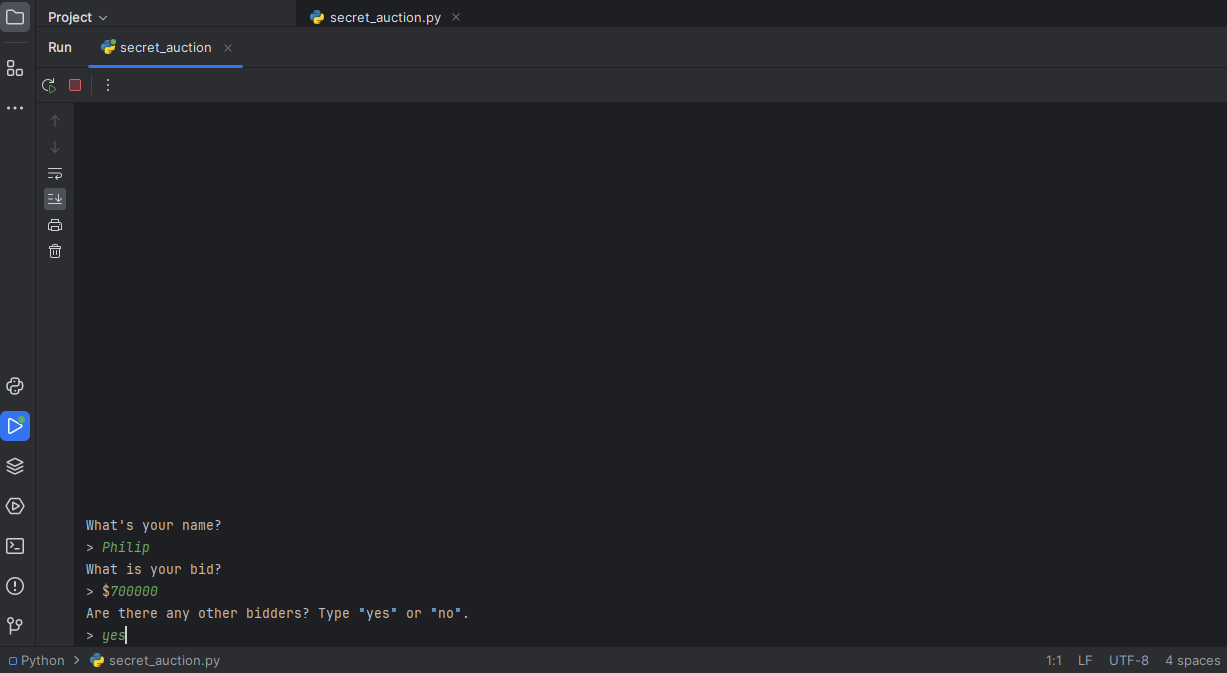
Task: Stop the running secret_auction process
Action: click(x=75, y=85)
